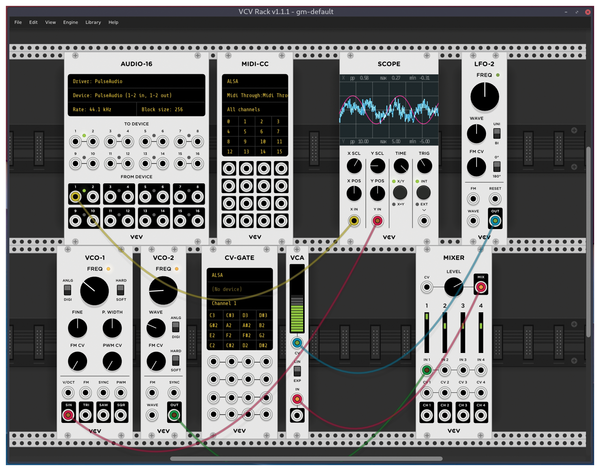Click Scope Y IN input jack

(x=377, y=221)
